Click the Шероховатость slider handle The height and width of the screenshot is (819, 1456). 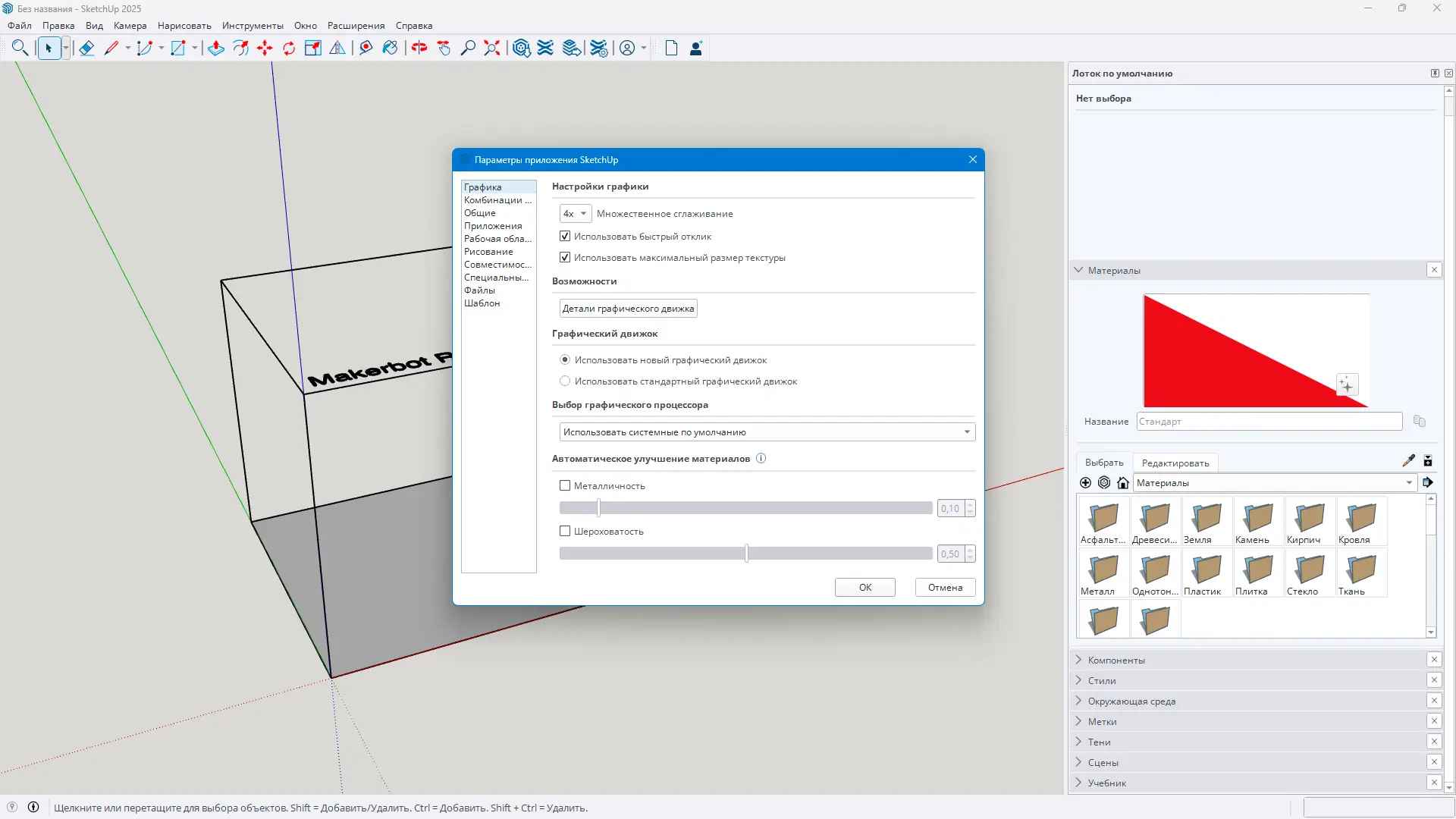click(747, 554)
